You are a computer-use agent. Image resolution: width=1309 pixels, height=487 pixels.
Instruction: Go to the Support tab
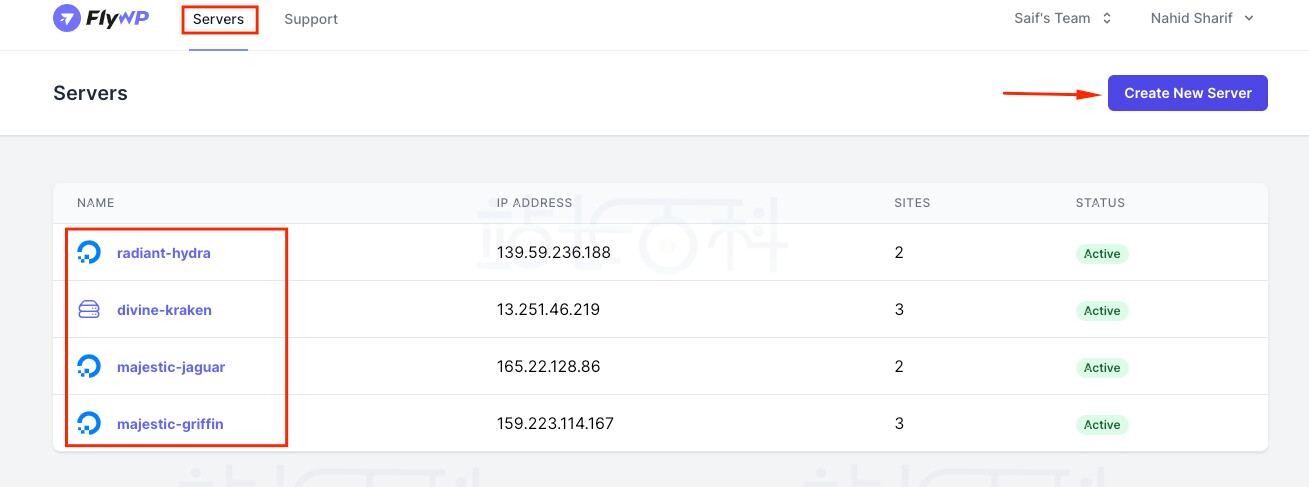[311, 19]
